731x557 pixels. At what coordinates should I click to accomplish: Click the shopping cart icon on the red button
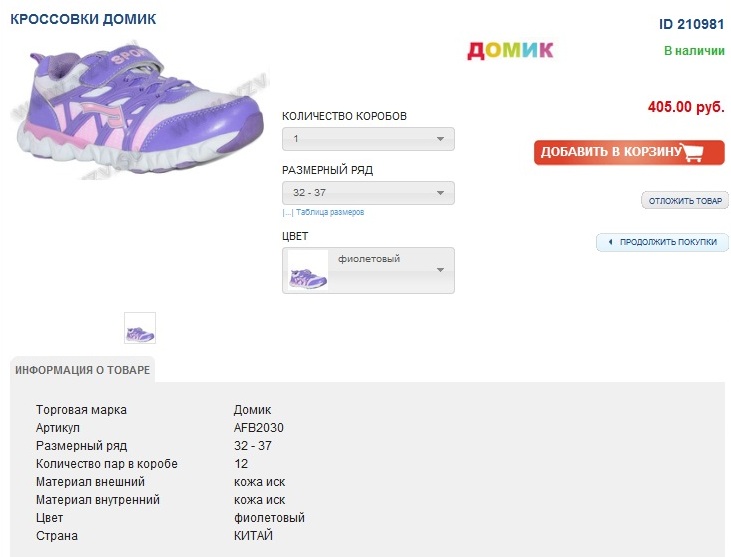tap(704, 152)
